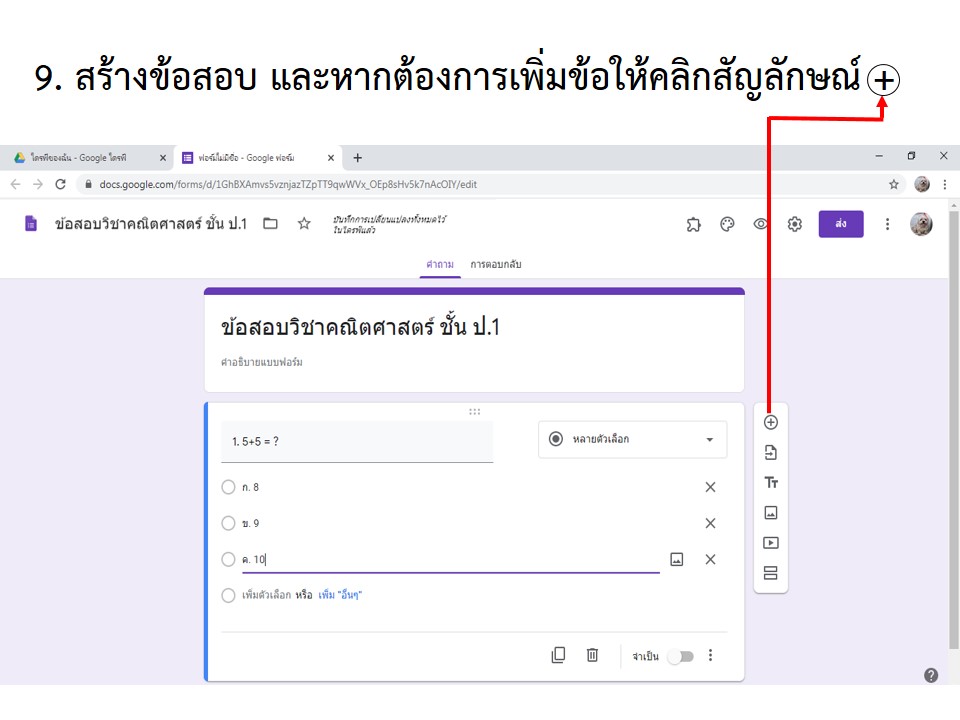Preview the form with the eye icon
The width and height of the screenshot is (960, 720).
click(761, 224)
